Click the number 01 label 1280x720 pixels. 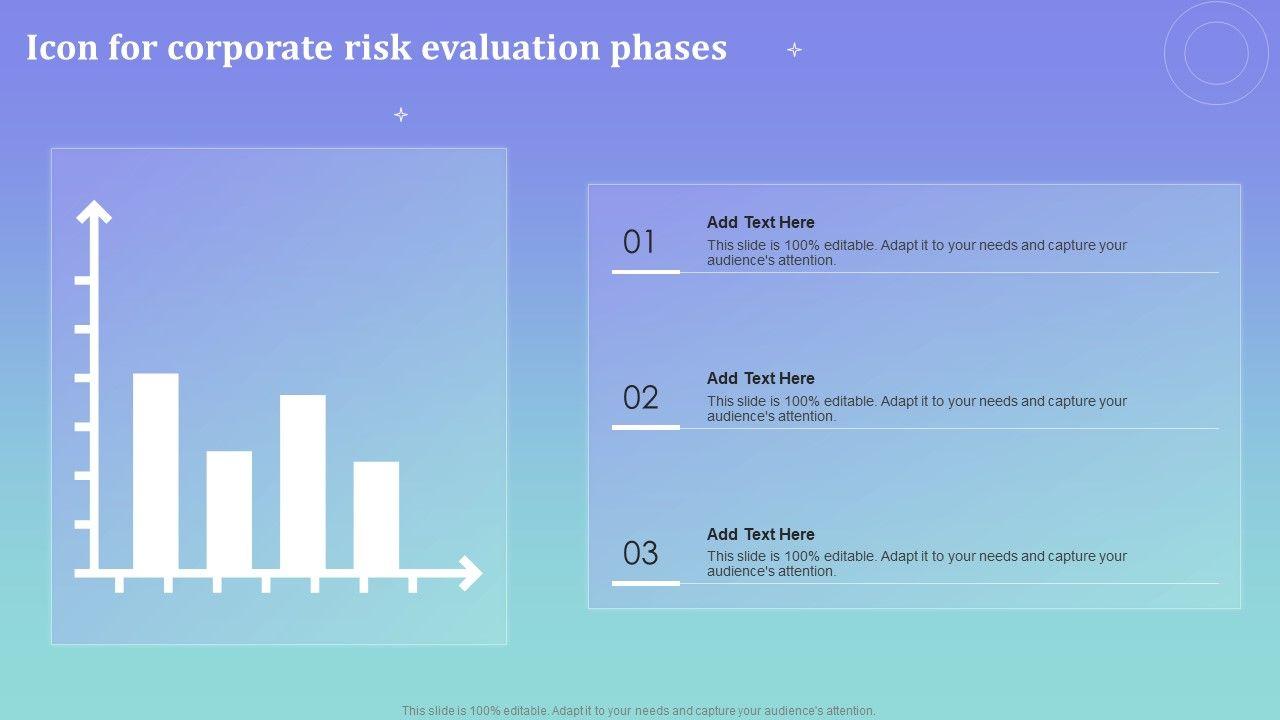tap(640, 242)
